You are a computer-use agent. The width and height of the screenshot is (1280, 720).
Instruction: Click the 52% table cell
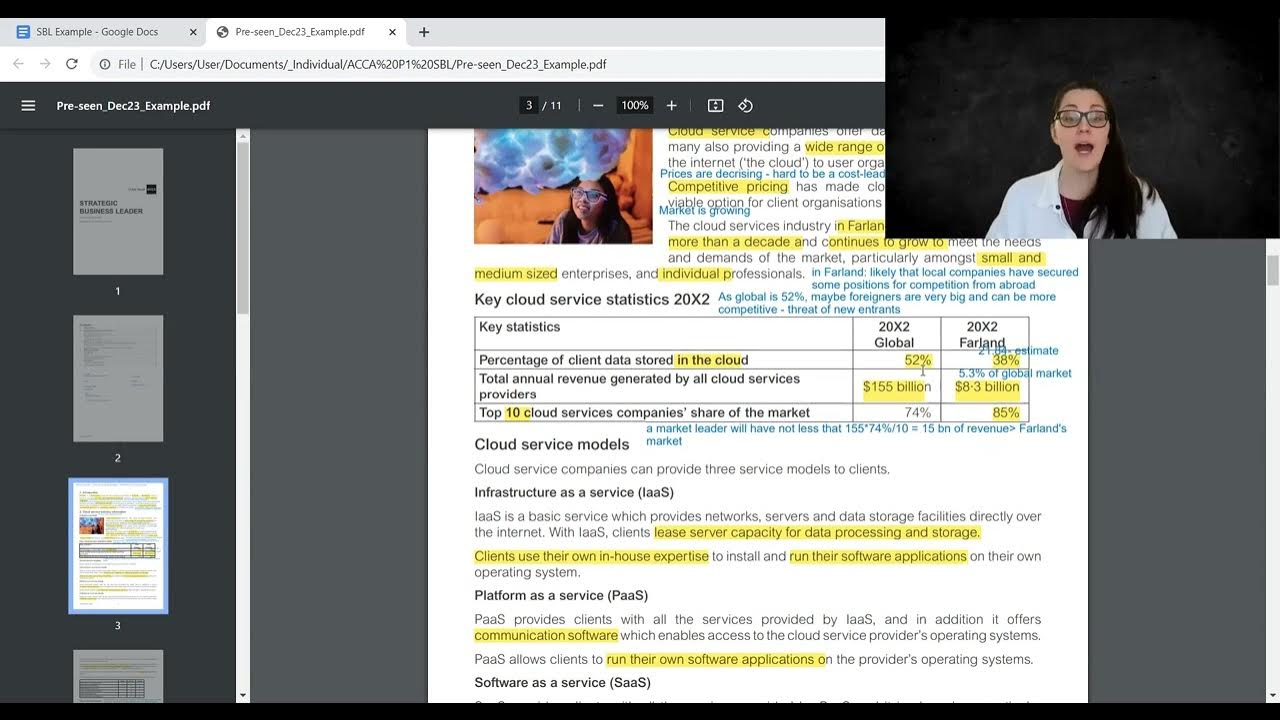coord(897,360)
